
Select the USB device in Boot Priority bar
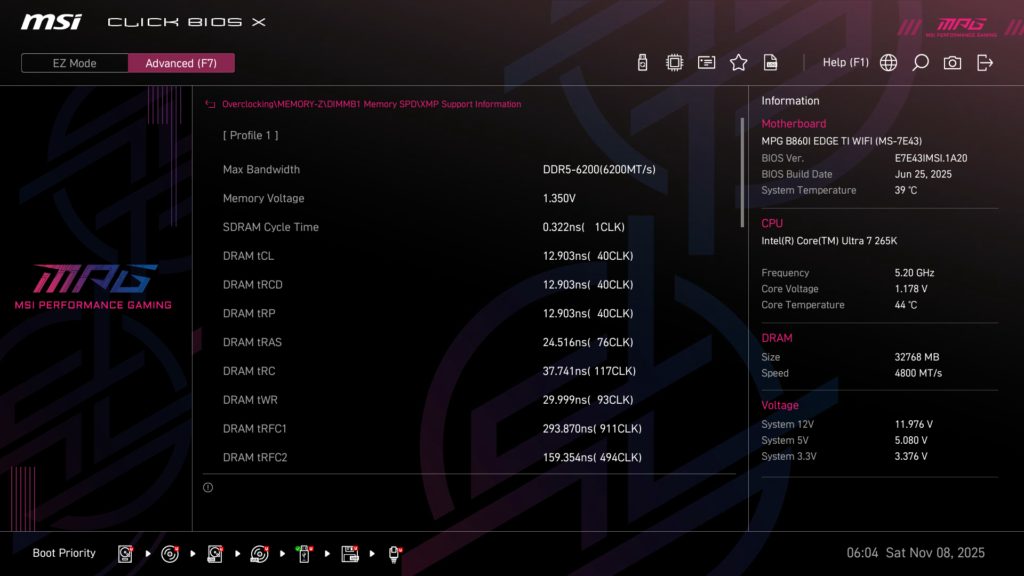pyautogui.click(x=305, y=553)
